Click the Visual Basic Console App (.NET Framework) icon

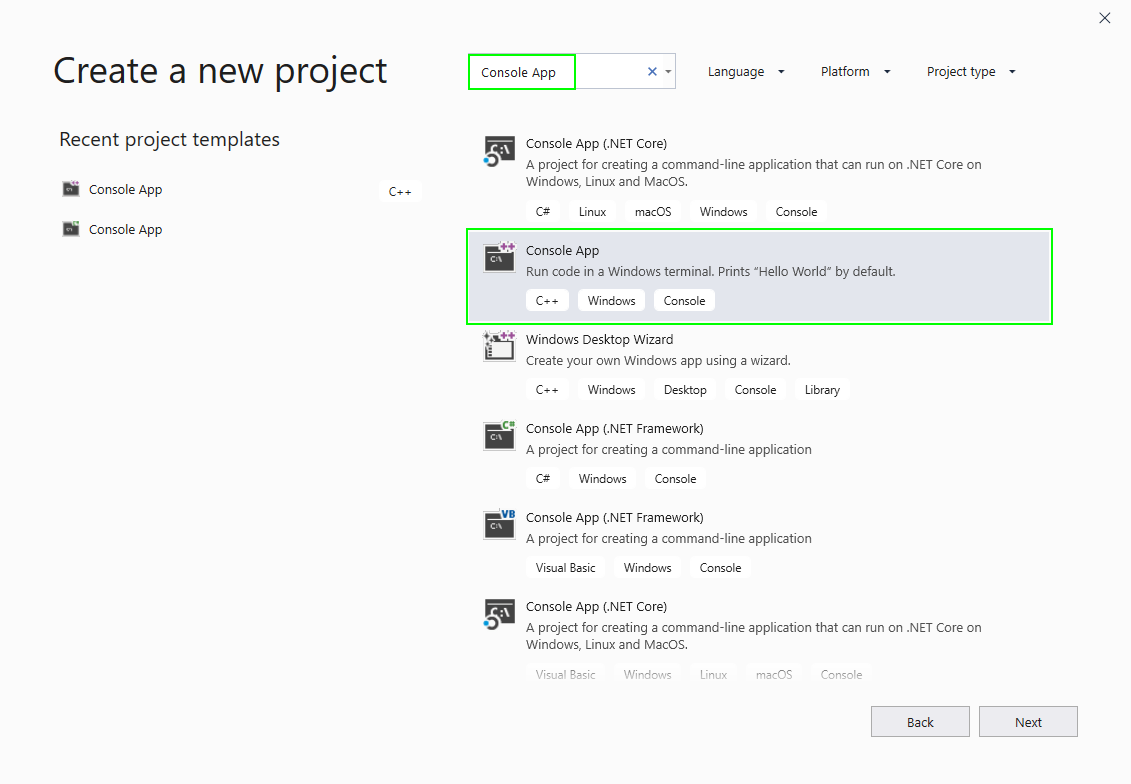499,524
